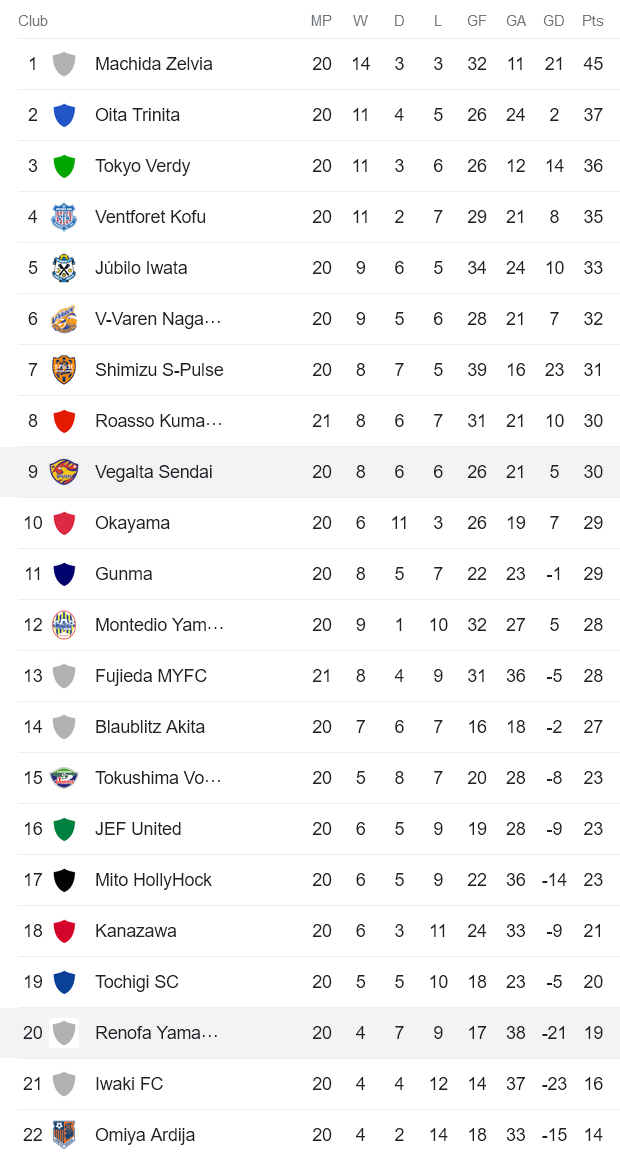Sort the table by the Pts column
Image resolution: width=620 pixels, height=1155 pixels.
click(x=592, y=20)
